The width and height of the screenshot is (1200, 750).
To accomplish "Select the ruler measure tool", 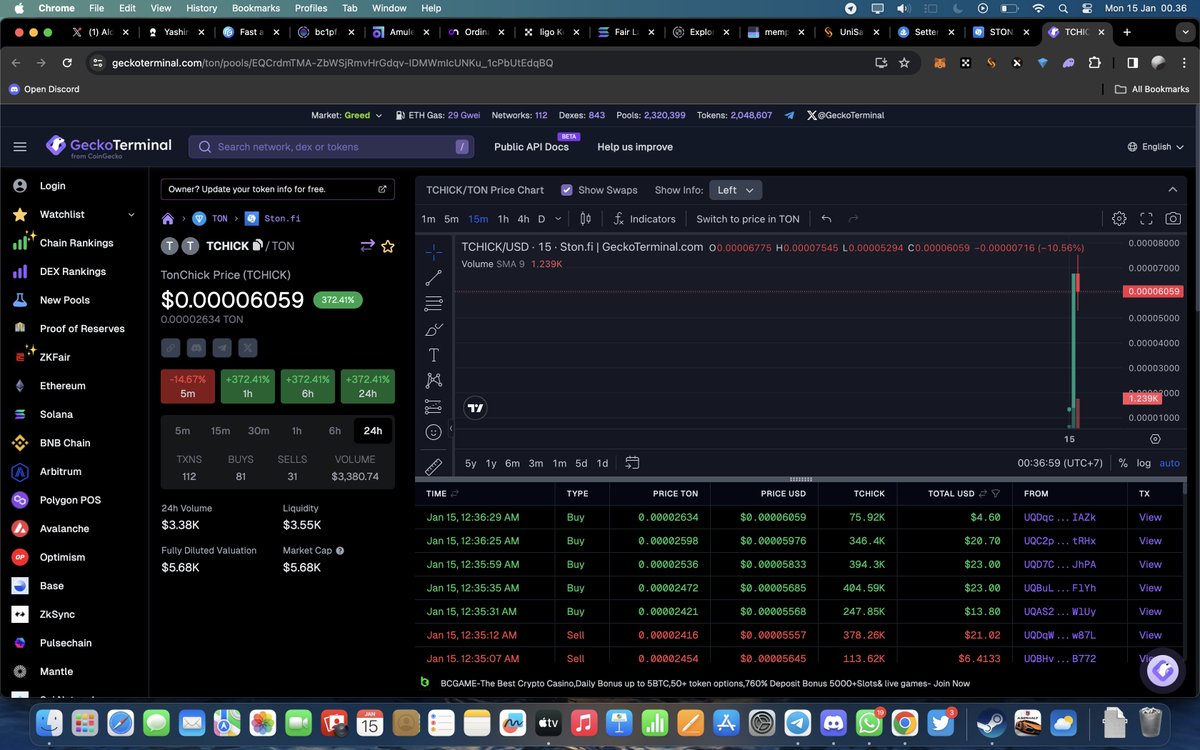I will pos(433,466).
